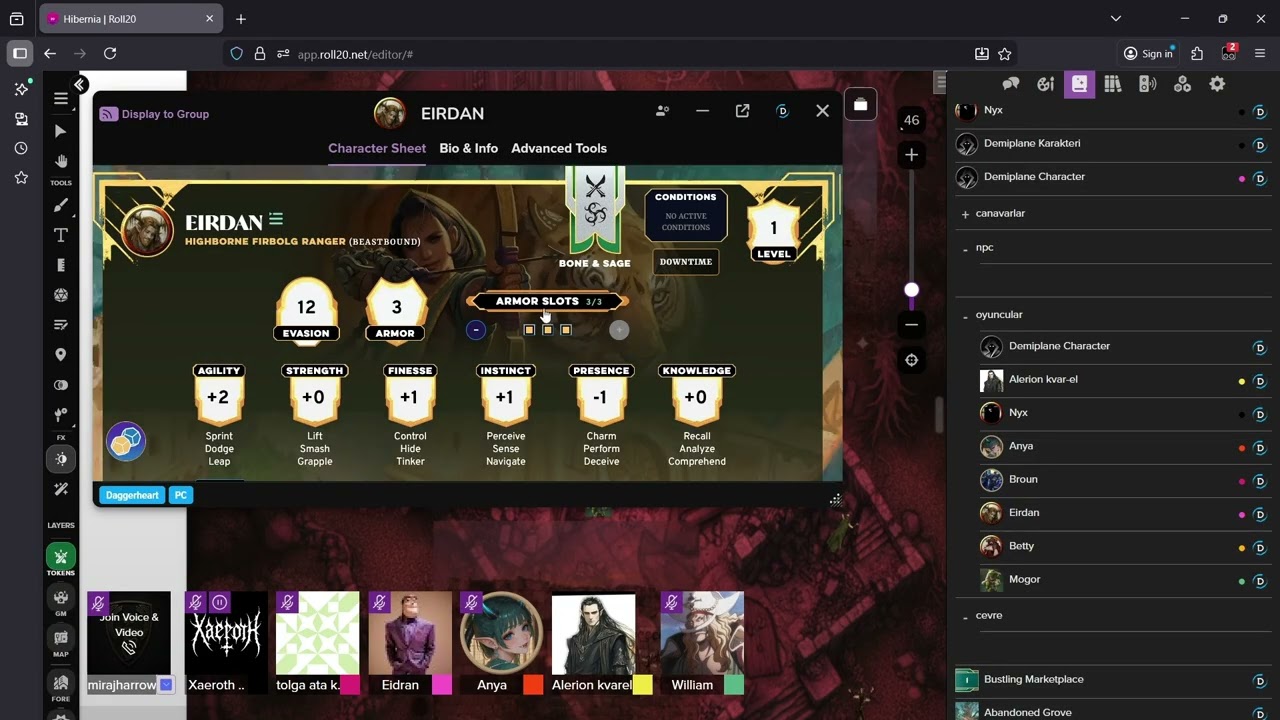
Task: Choose the Text tool
Action: (61, 235)
